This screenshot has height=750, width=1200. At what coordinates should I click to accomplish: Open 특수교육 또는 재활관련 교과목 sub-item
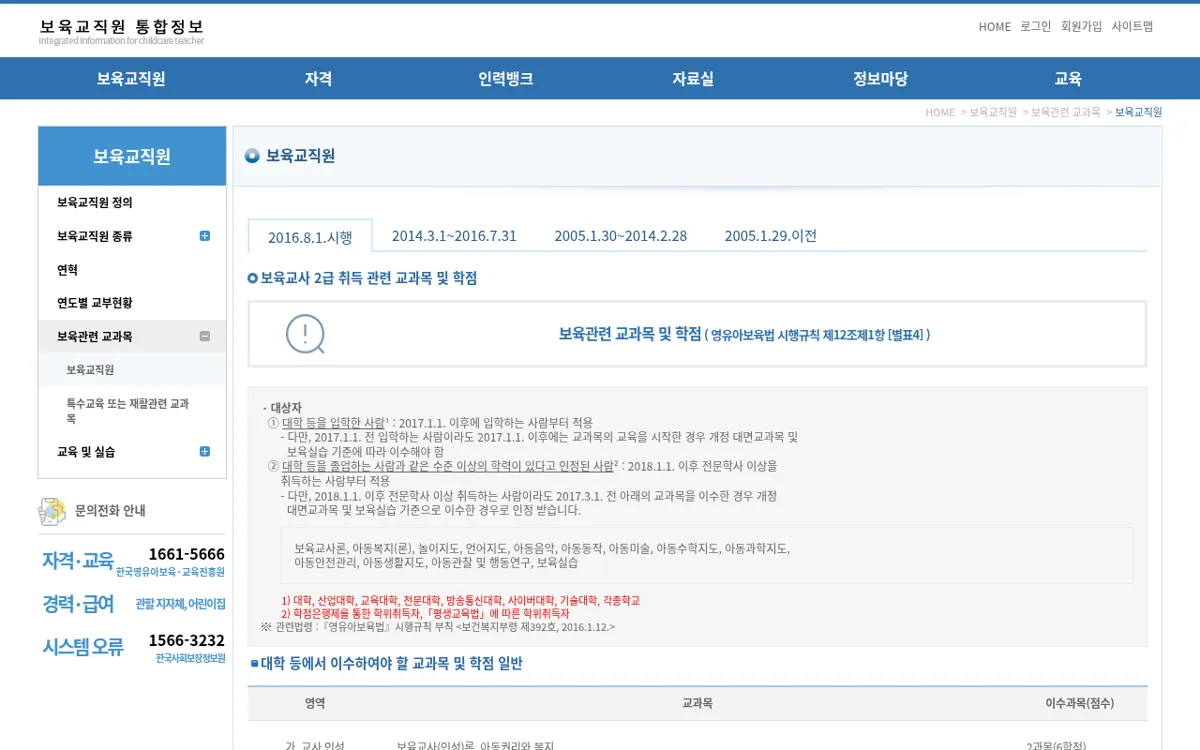(127, 411)
